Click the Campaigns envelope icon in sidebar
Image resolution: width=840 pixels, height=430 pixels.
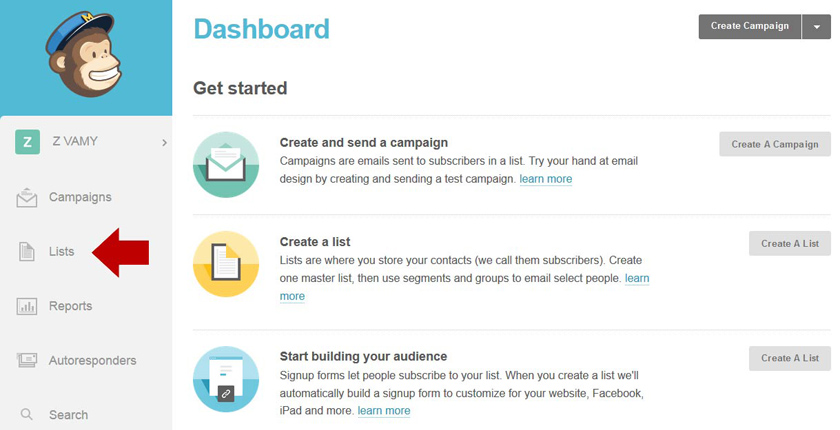27,198
